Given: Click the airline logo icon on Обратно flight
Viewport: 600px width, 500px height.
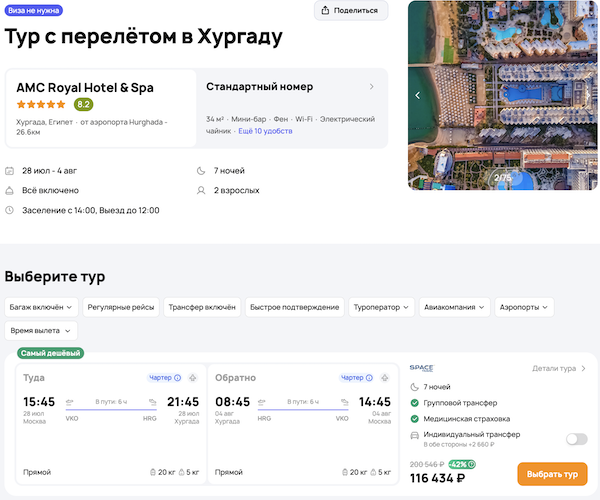Looking at the screenshot, I should [384, 378].
